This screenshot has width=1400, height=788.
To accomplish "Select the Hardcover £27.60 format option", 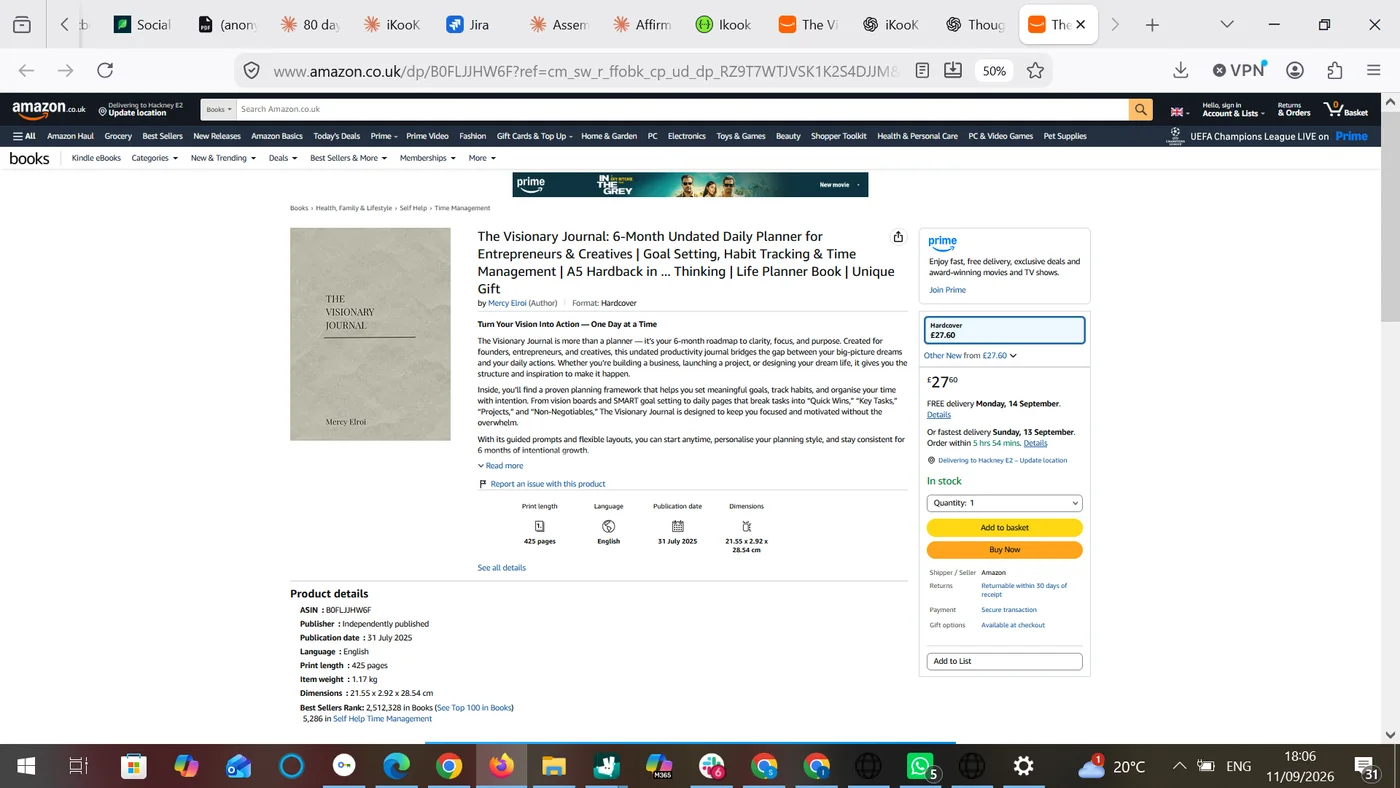I will (x=1004, y=330).
